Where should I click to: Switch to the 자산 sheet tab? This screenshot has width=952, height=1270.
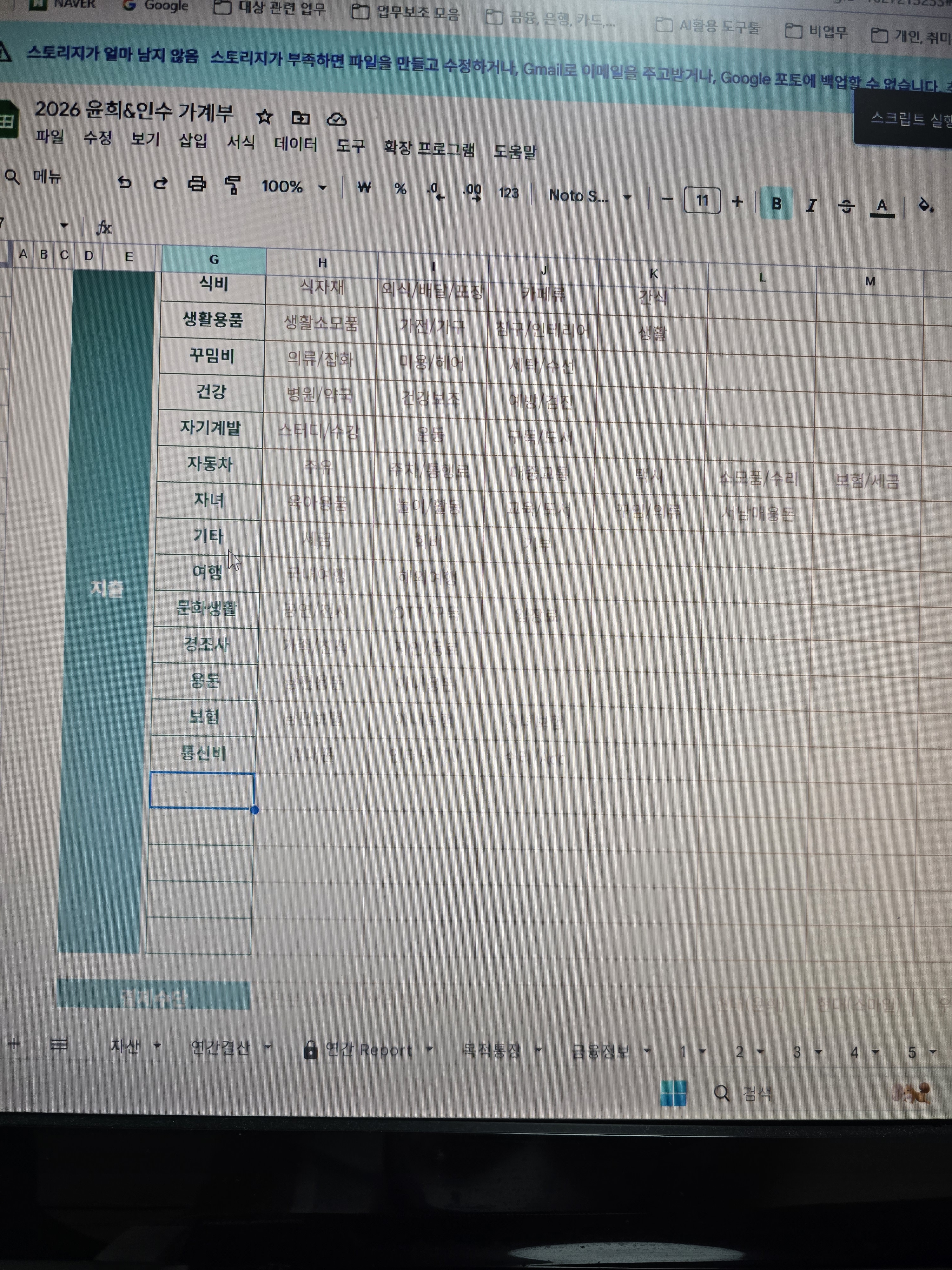[x=124, y=1046]
